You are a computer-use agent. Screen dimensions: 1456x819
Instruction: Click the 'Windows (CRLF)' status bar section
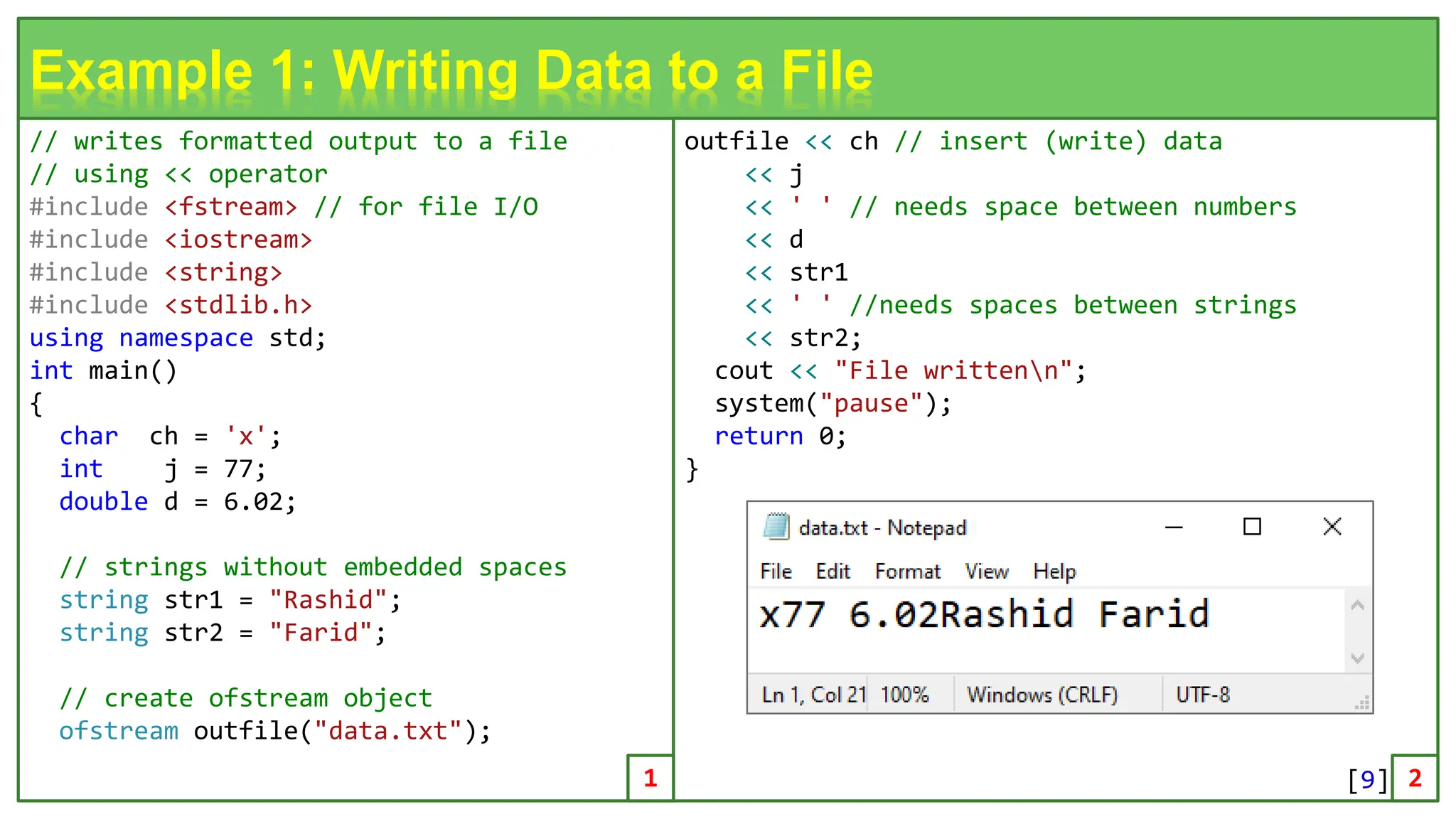pos(1042,695)
